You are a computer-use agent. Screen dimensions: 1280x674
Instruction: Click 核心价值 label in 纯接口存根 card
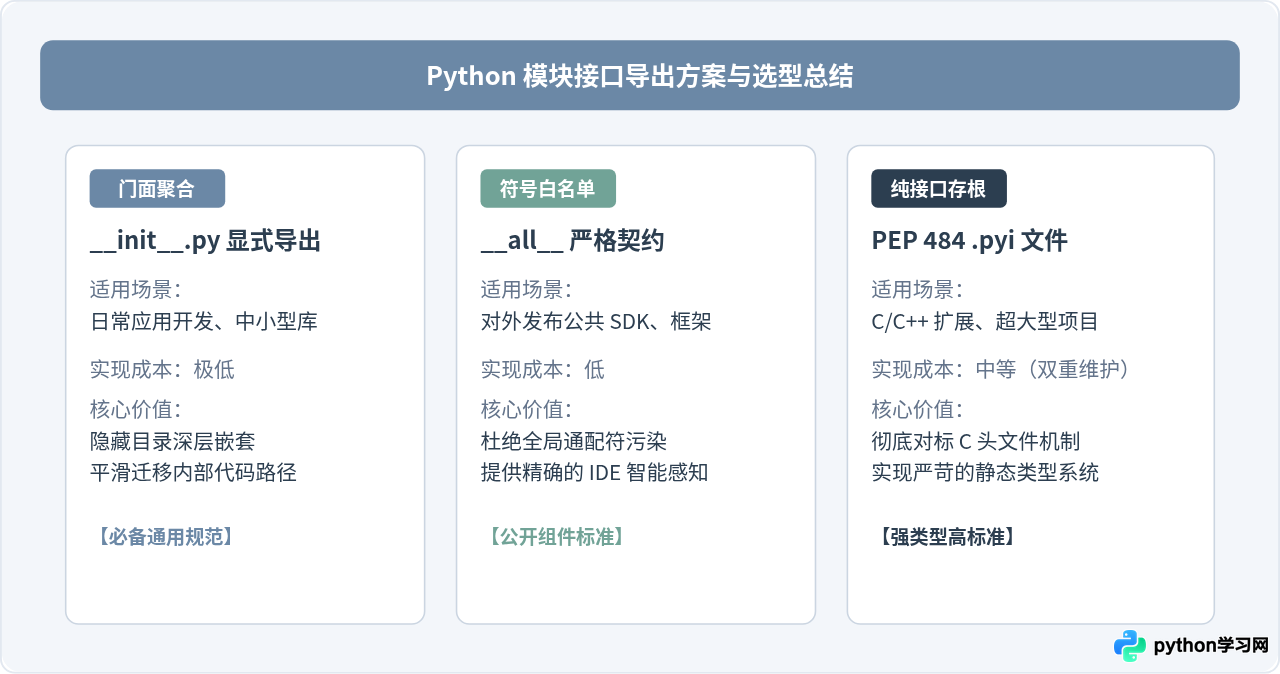pyautogui.click(x=918, y=410)
